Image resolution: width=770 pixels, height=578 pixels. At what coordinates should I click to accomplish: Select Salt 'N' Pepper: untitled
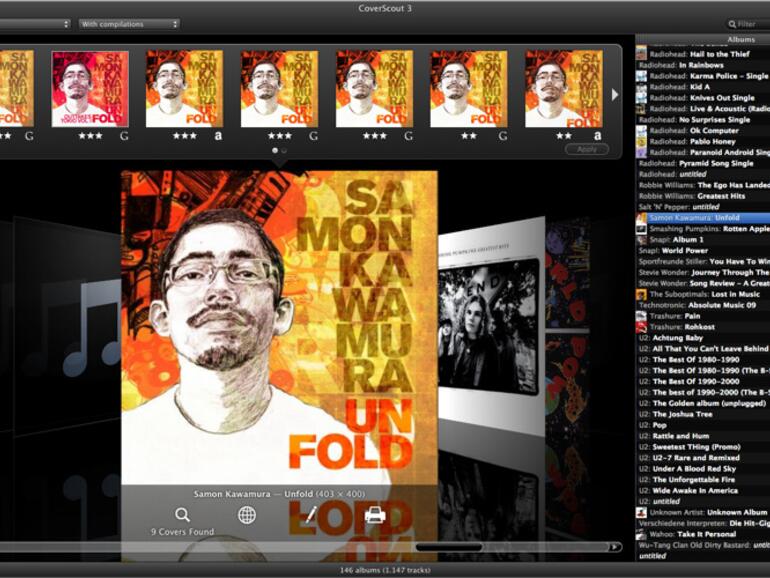point(703,207)
